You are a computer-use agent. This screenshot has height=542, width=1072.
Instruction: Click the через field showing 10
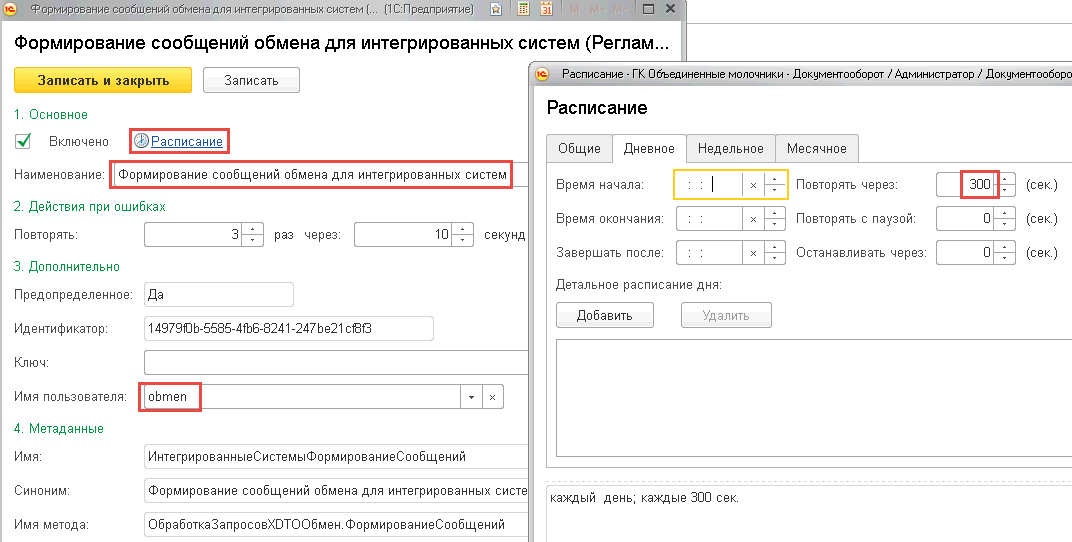pyautogui.click(x=404, y=234)
